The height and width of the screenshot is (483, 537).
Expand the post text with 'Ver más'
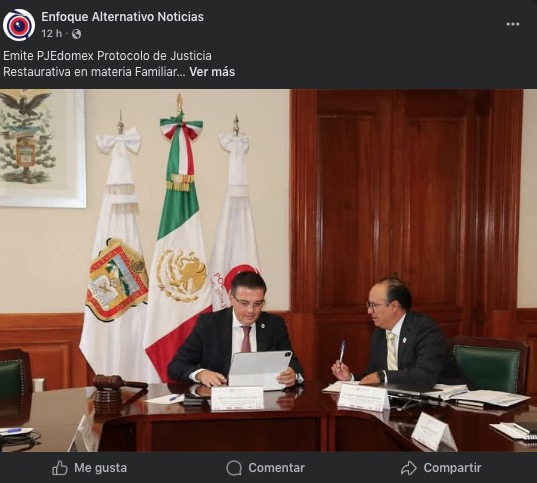click(x=212, y=72)
